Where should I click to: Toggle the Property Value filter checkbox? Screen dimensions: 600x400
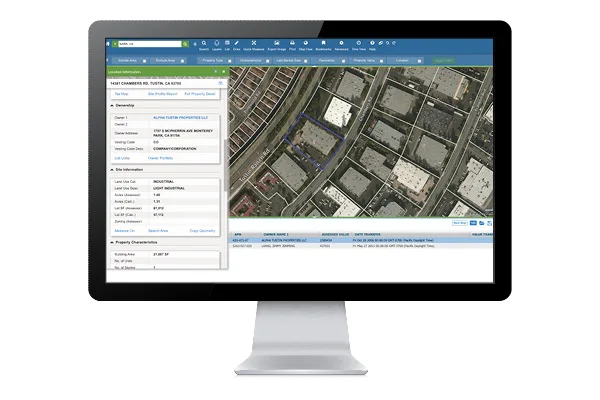coord(381,61)
